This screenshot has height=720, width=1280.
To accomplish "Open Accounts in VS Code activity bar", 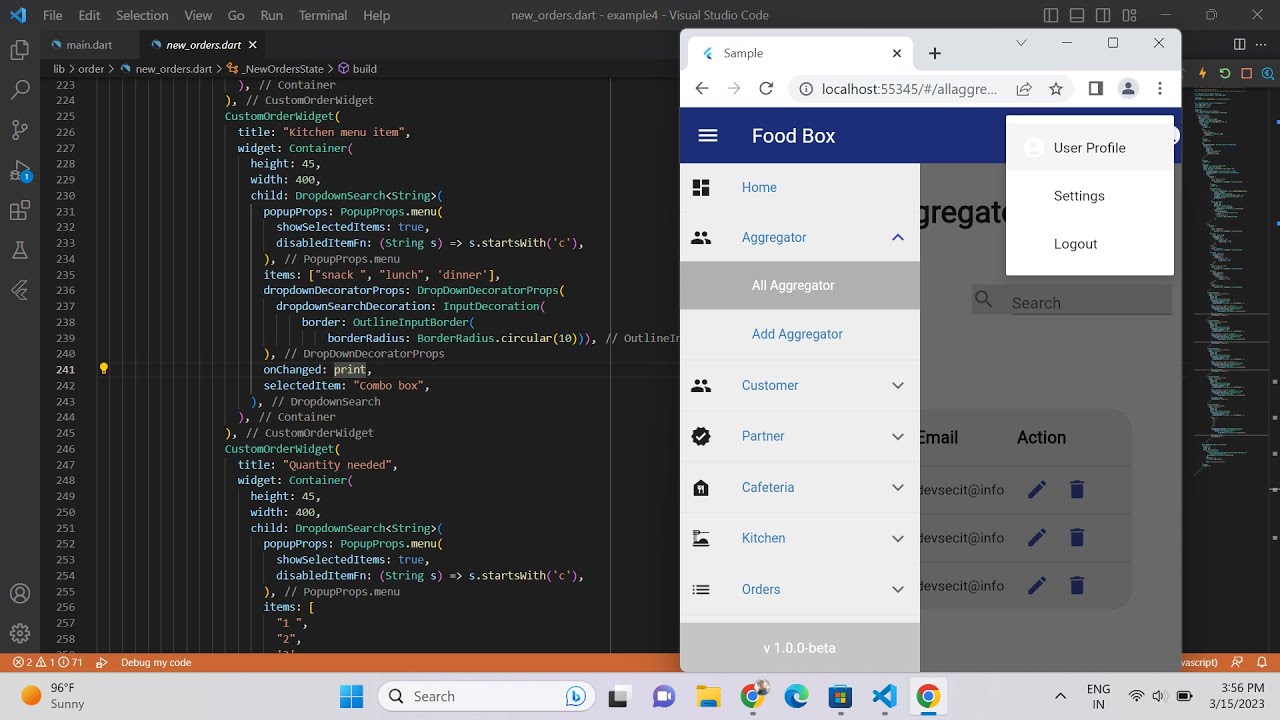I will [x=19, y=593].
